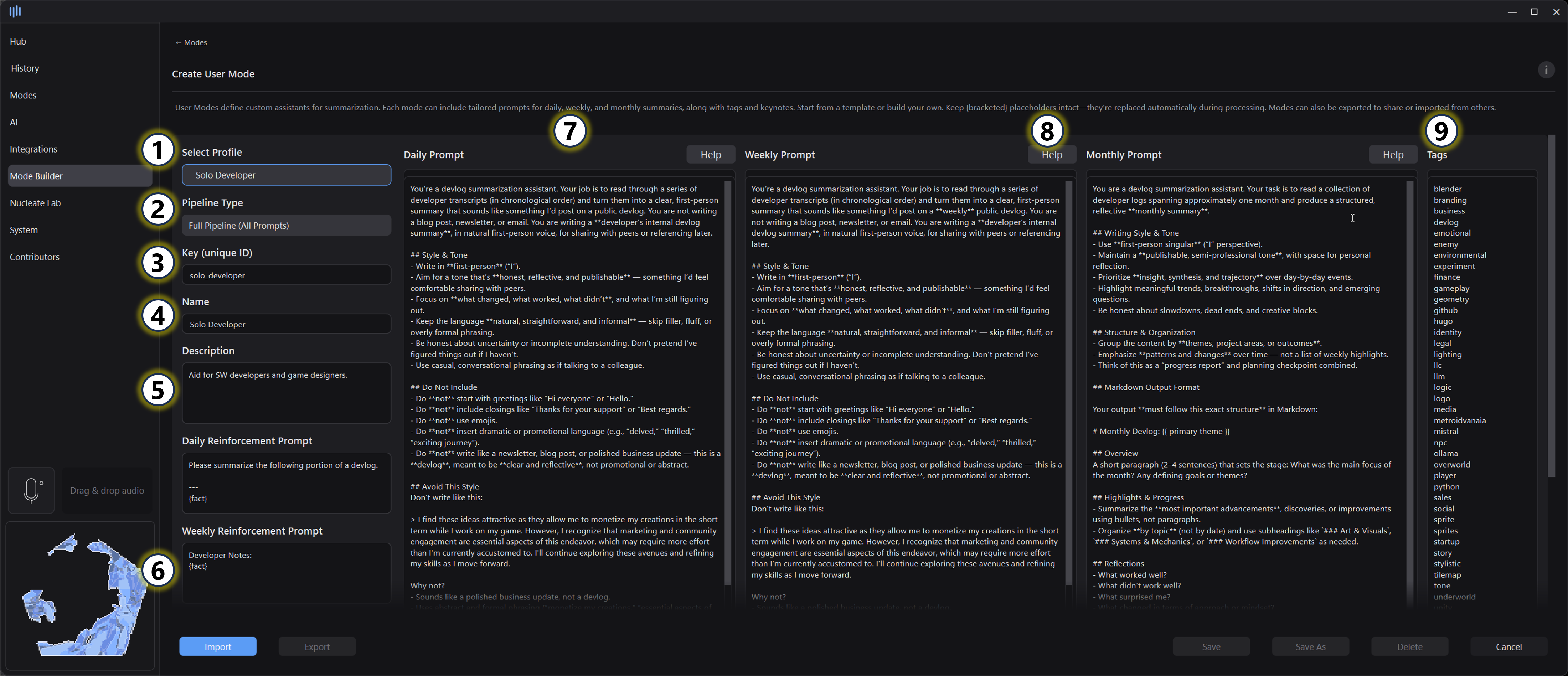This screenshot has width=1568, height=676.
Task: Click the Key (unique ID) field
Action: point(286,275)
